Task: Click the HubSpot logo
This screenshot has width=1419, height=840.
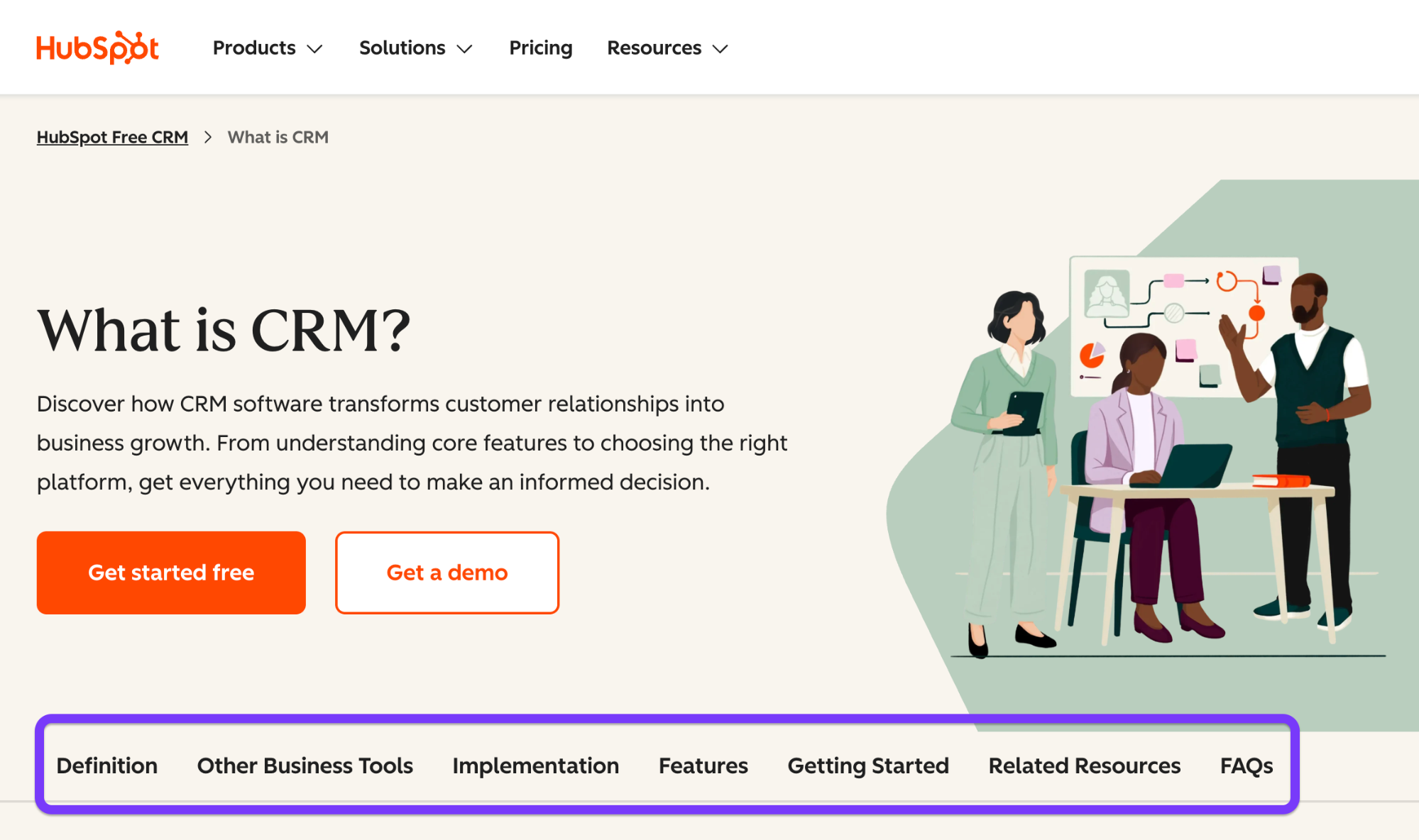Action: click(98, 48)
